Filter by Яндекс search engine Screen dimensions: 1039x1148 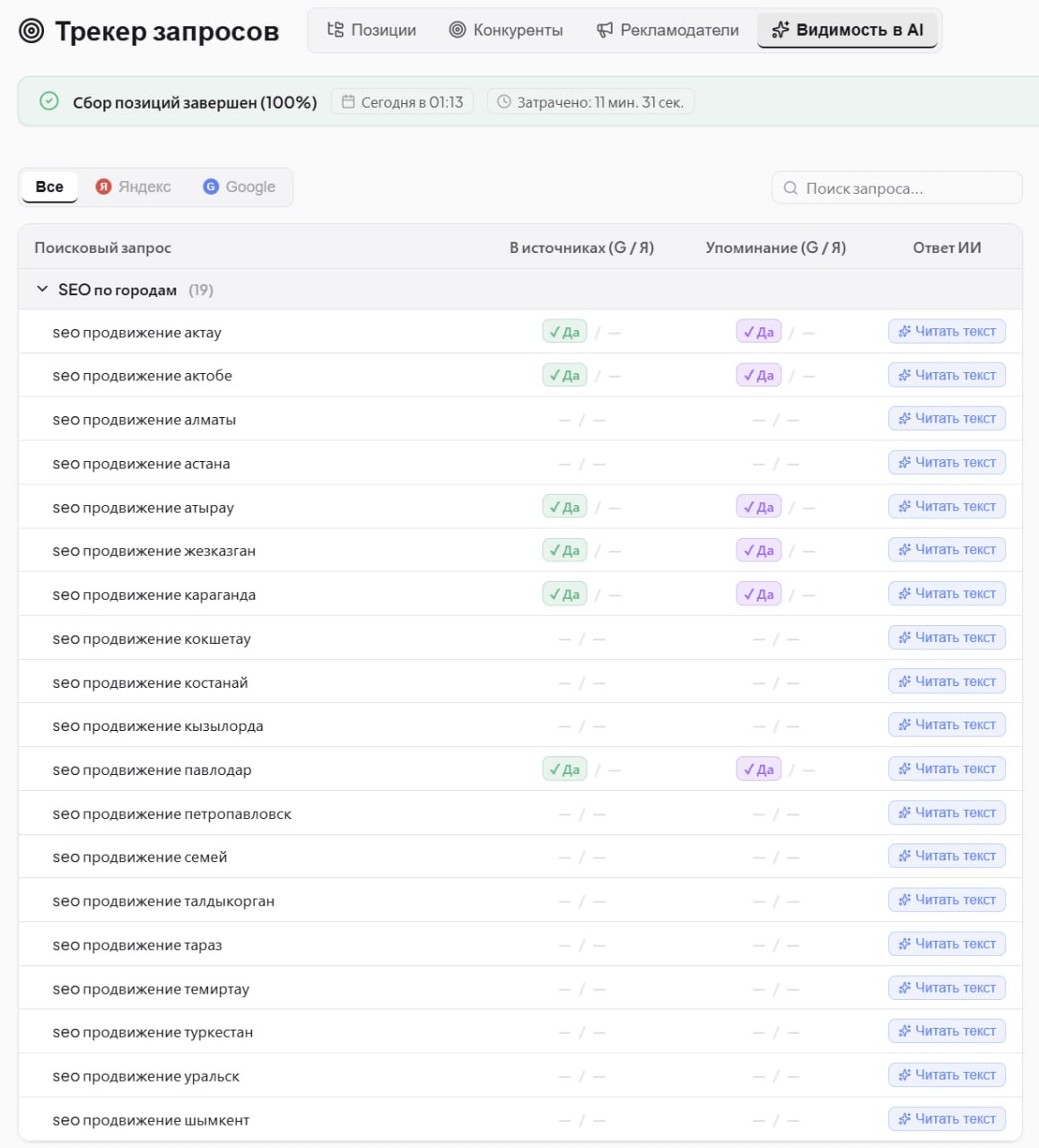click(x=134, y=187)
